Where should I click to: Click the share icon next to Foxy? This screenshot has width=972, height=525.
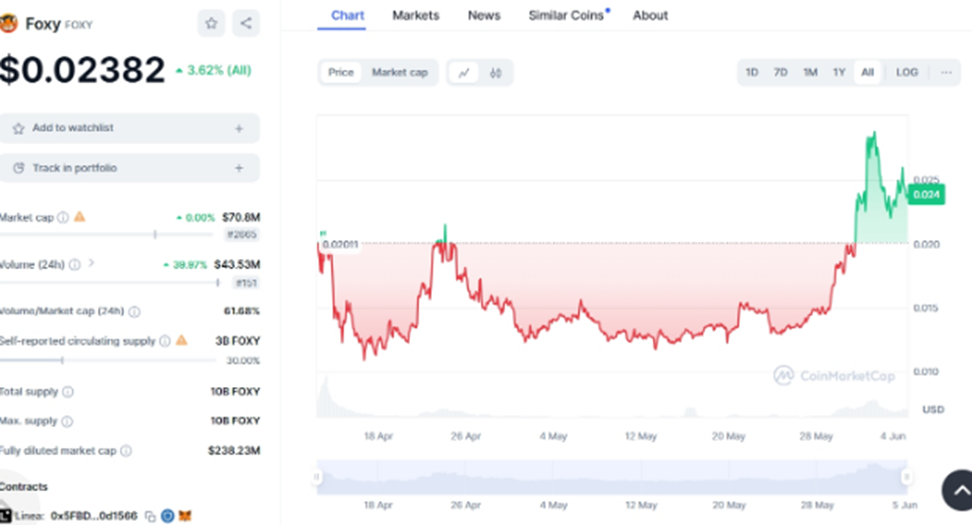(245, 23)
